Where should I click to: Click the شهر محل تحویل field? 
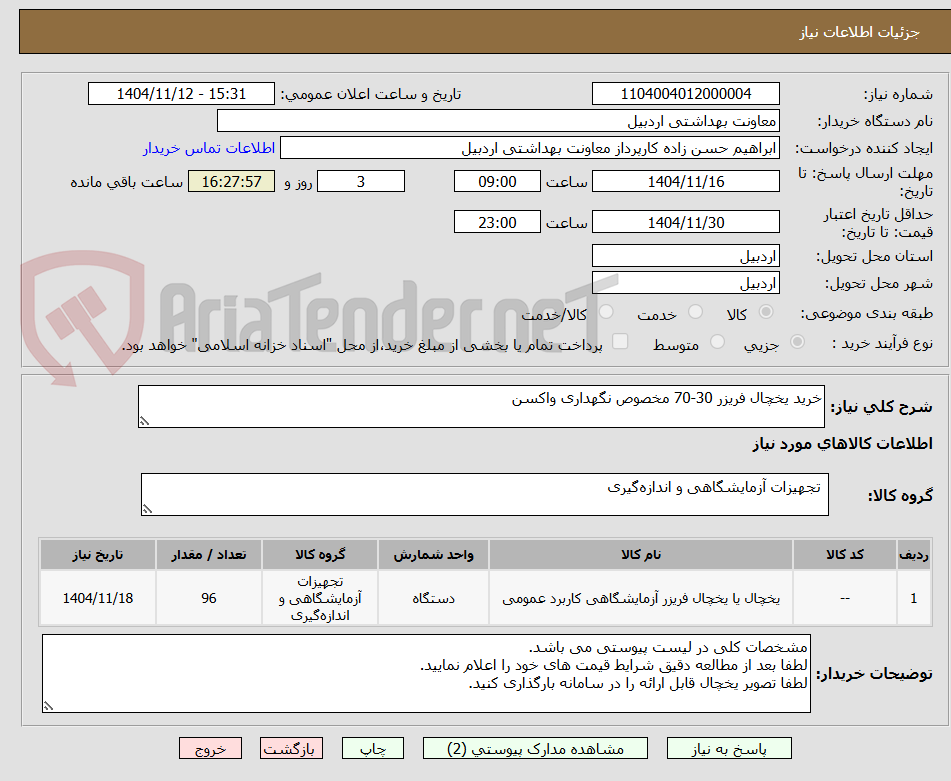pyautogui.click(x=686, y=283)
